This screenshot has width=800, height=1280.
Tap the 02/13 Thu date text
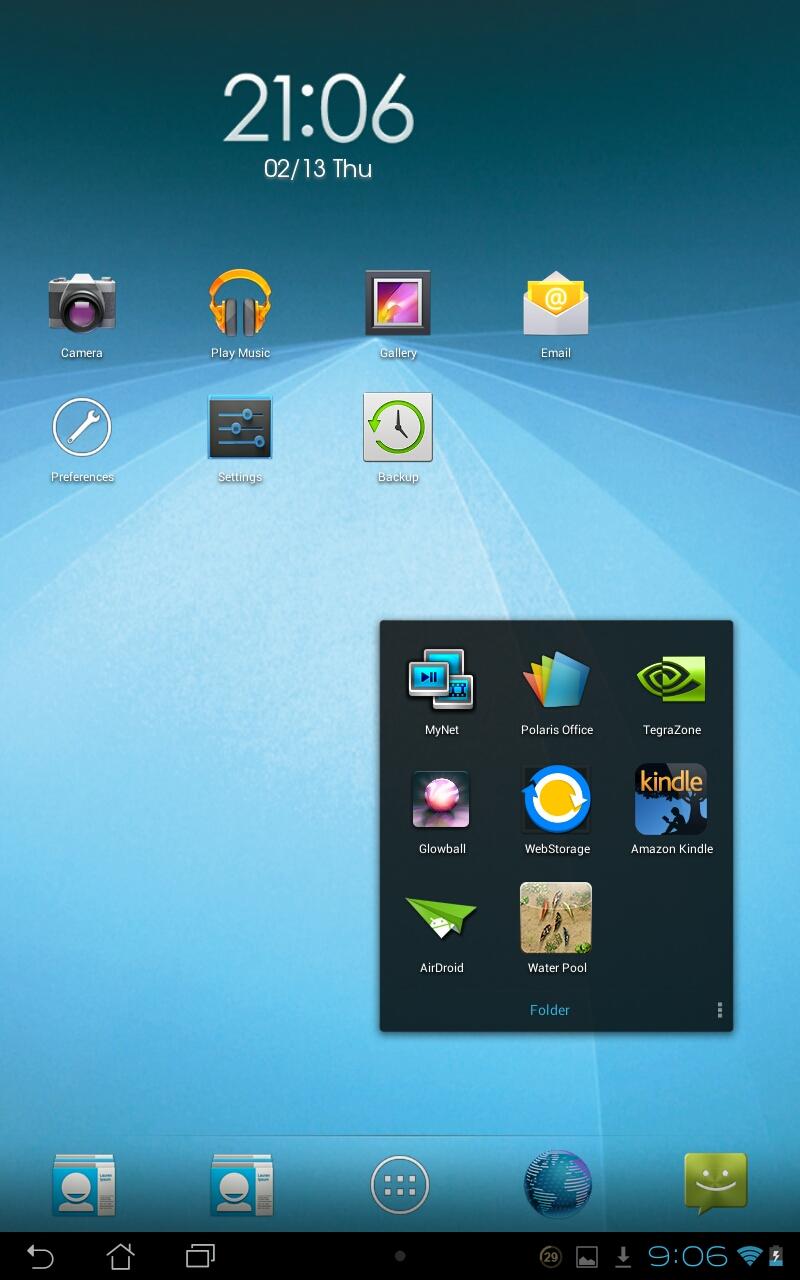click(x=318, y=168)
